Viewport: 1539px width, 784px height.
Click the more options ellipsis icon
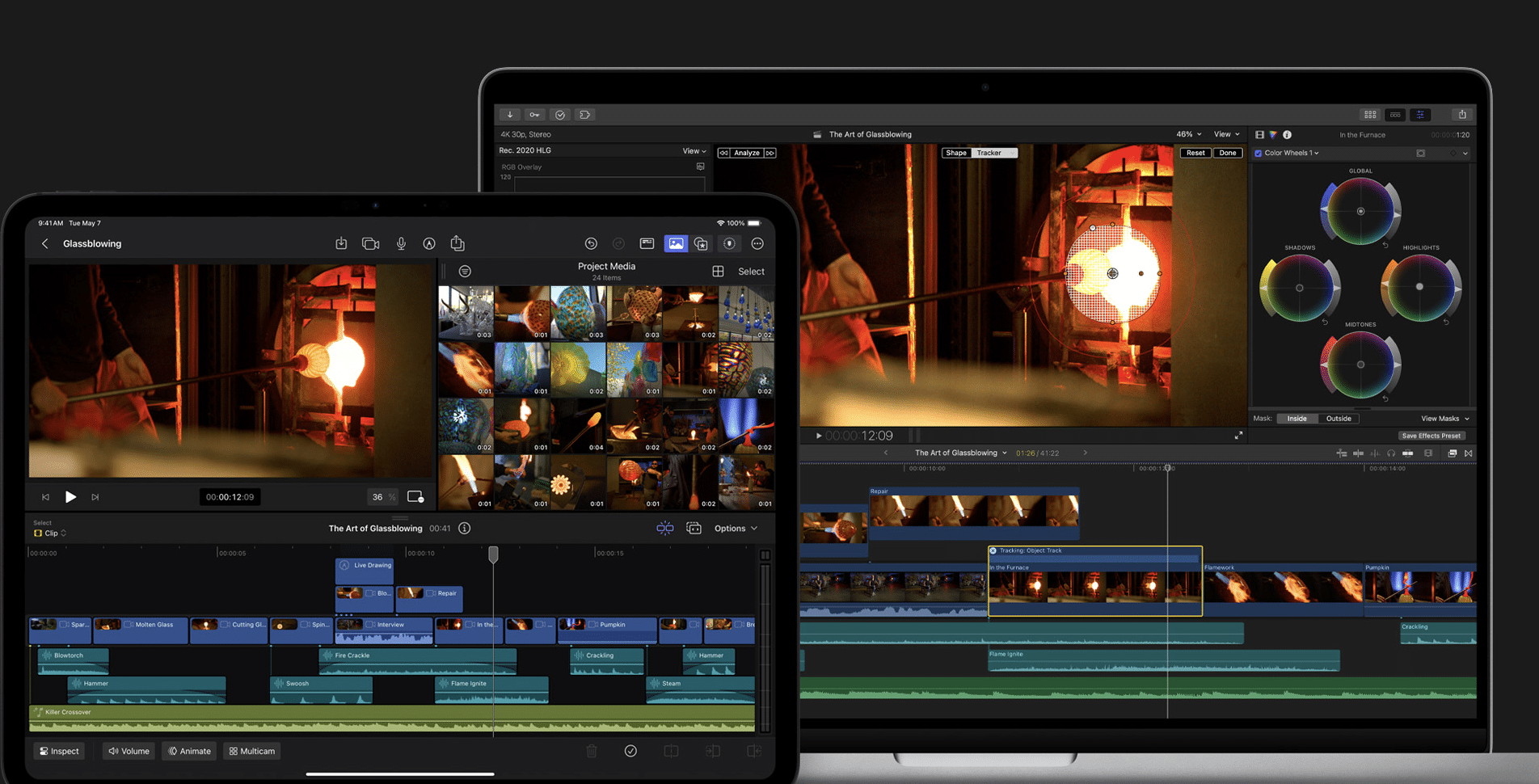(757, 243)
